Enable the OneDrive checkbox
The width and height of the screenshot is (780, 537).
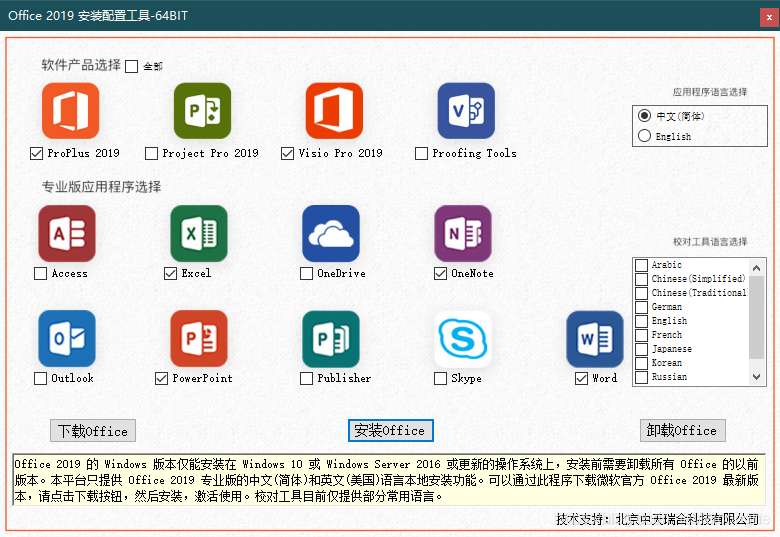click(306, 273)
